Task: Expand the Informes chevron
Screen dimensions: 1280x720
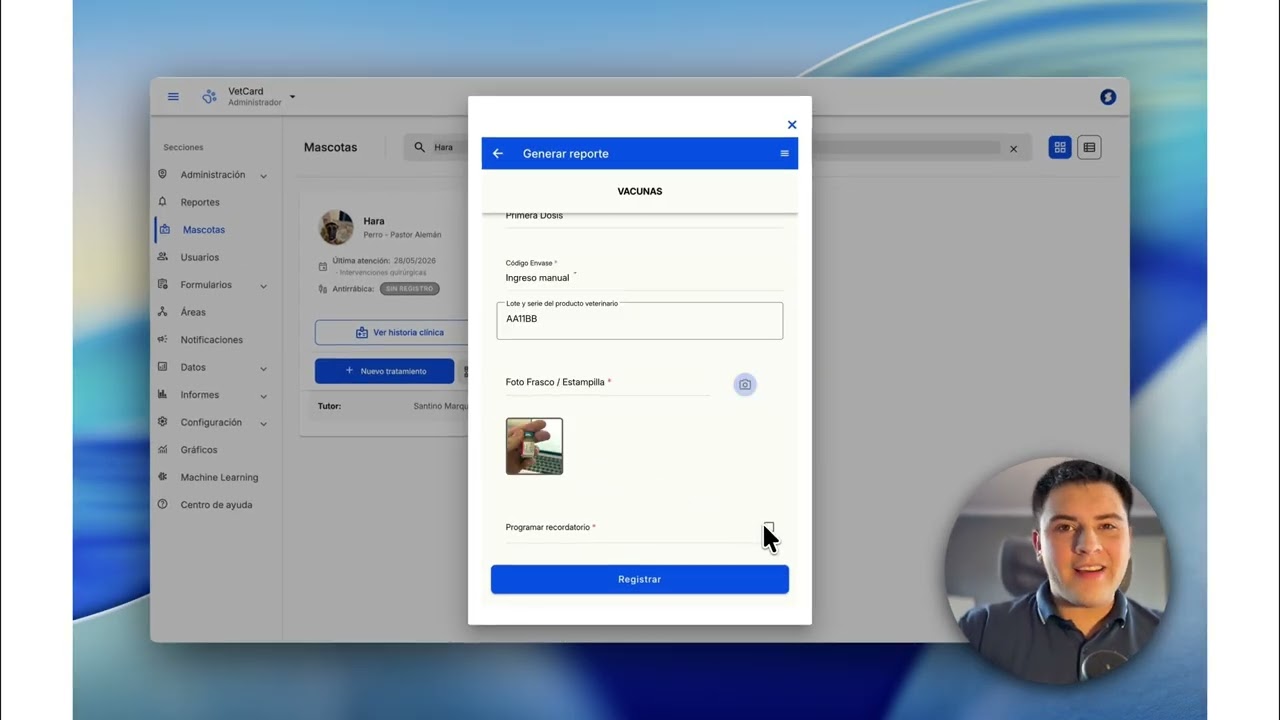Action: pyautogui.click(x=263, y=396)
